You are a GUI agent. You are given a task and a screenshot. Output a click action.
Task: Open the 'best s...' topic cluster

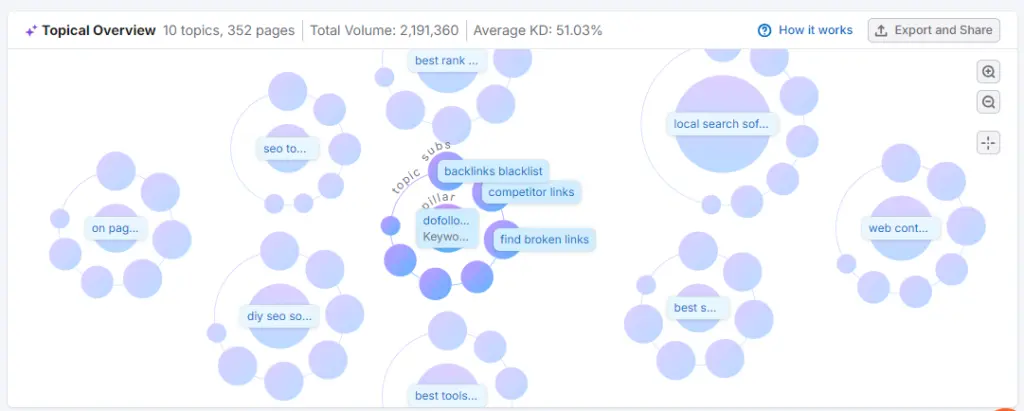tap(696, 308)
